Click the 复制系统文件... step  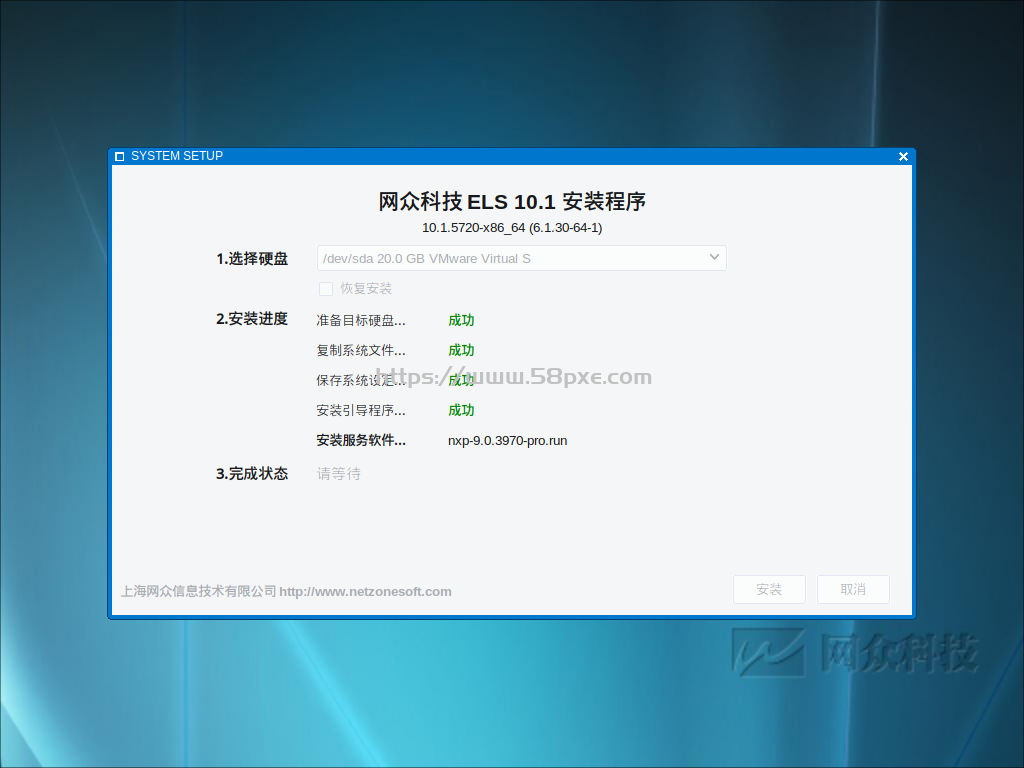360,350
